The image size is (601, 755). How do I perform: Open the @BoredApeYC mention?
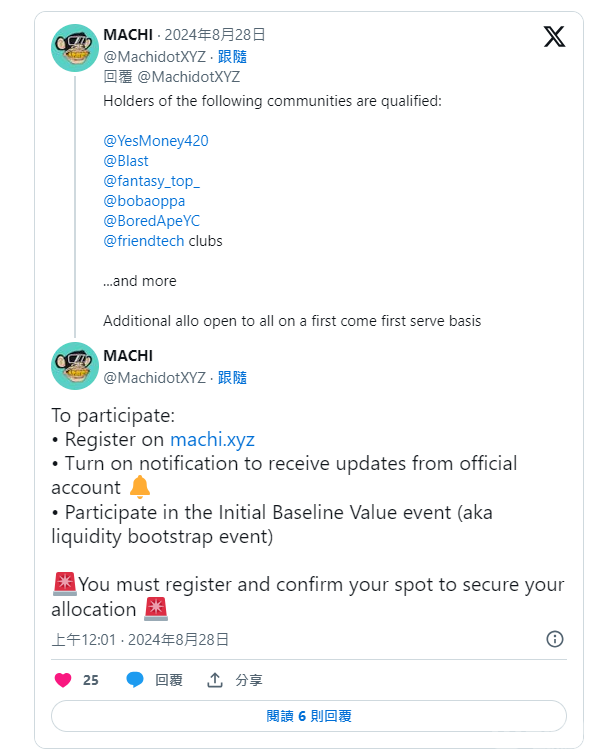coord(151,221)
